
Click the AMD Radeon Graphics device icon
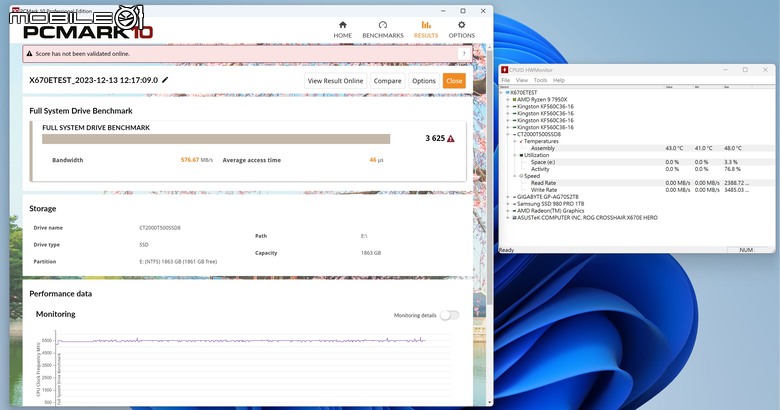tap(514, 211)
